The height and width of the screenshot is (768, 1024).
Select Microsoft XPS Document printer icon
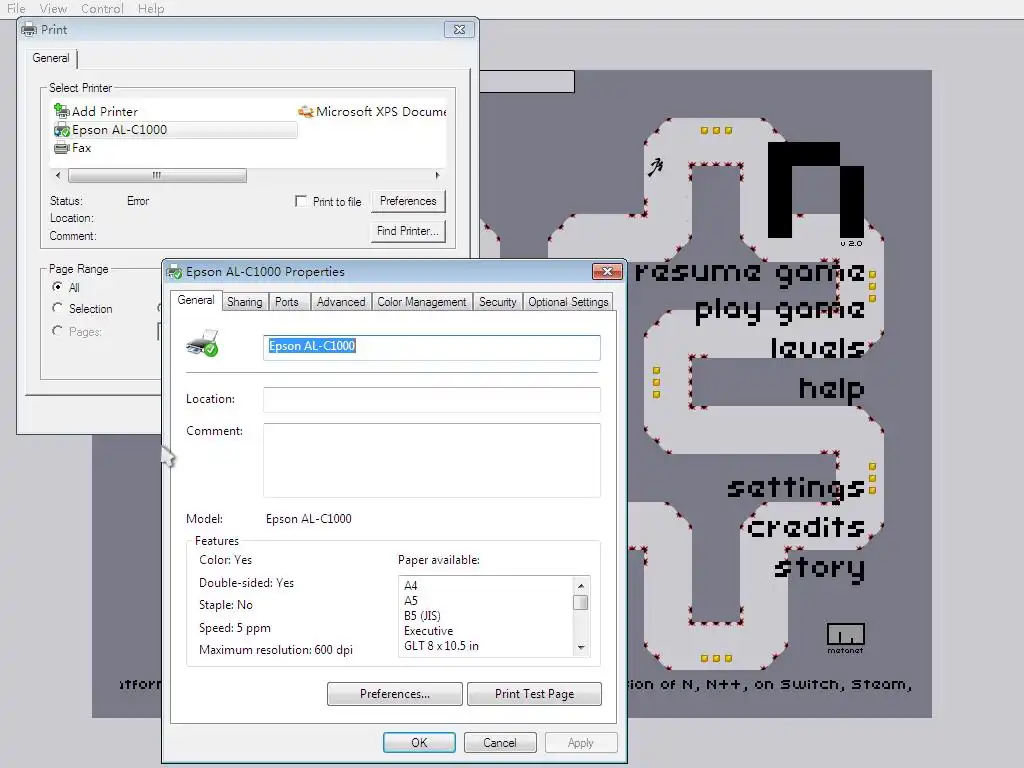(306, 112)
